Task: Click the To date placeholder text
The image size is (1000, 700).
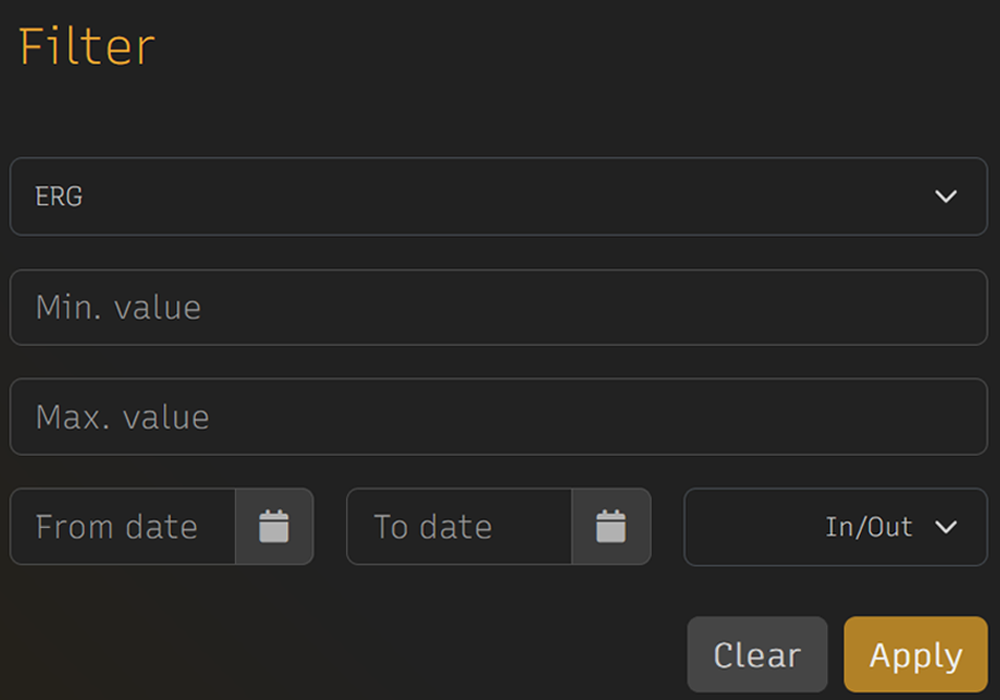Action: [432, 526]
